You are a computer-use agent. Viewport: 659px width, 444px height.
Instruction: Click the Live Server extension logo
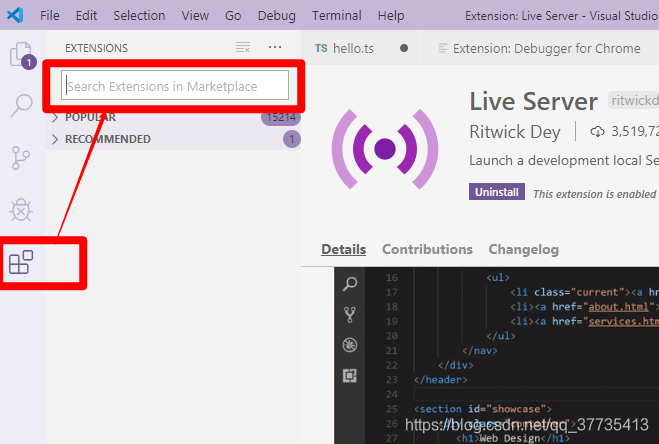point(385,149)
